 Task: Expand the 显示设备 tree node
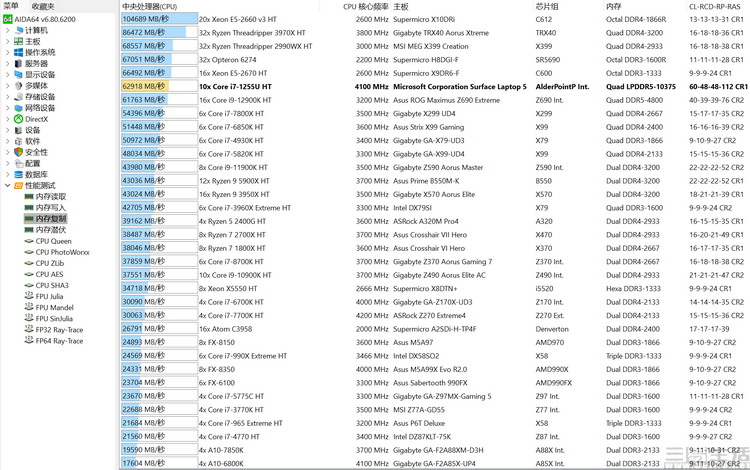coord(7,75)
